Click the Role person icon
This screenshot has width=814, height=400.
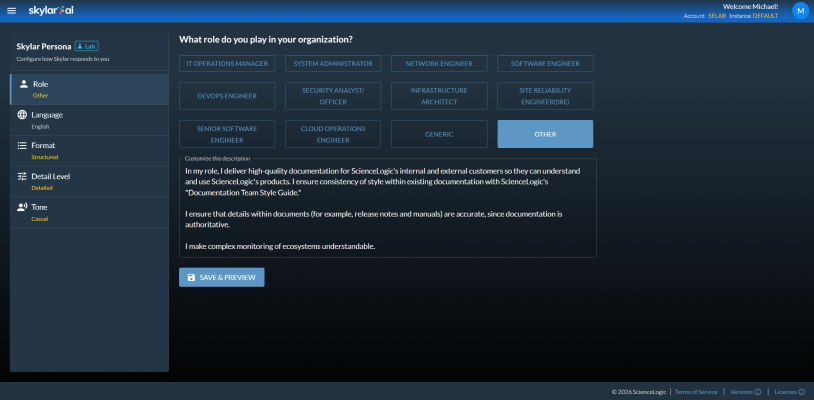coord(23,84)
